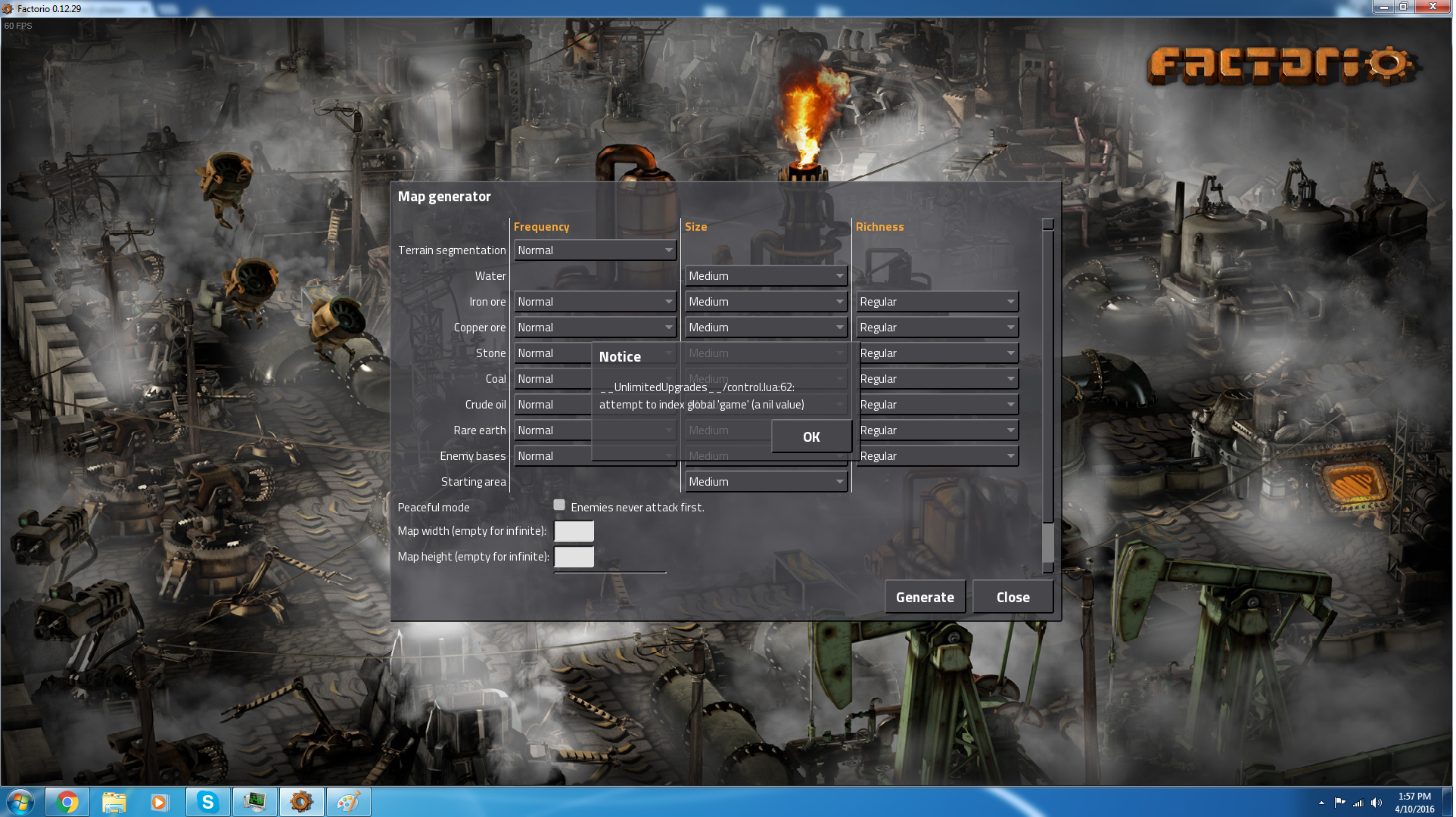This screenshot has width=1456, height=817.
Task: Open Crude oil richness dropdown
Action: (939, 405)
